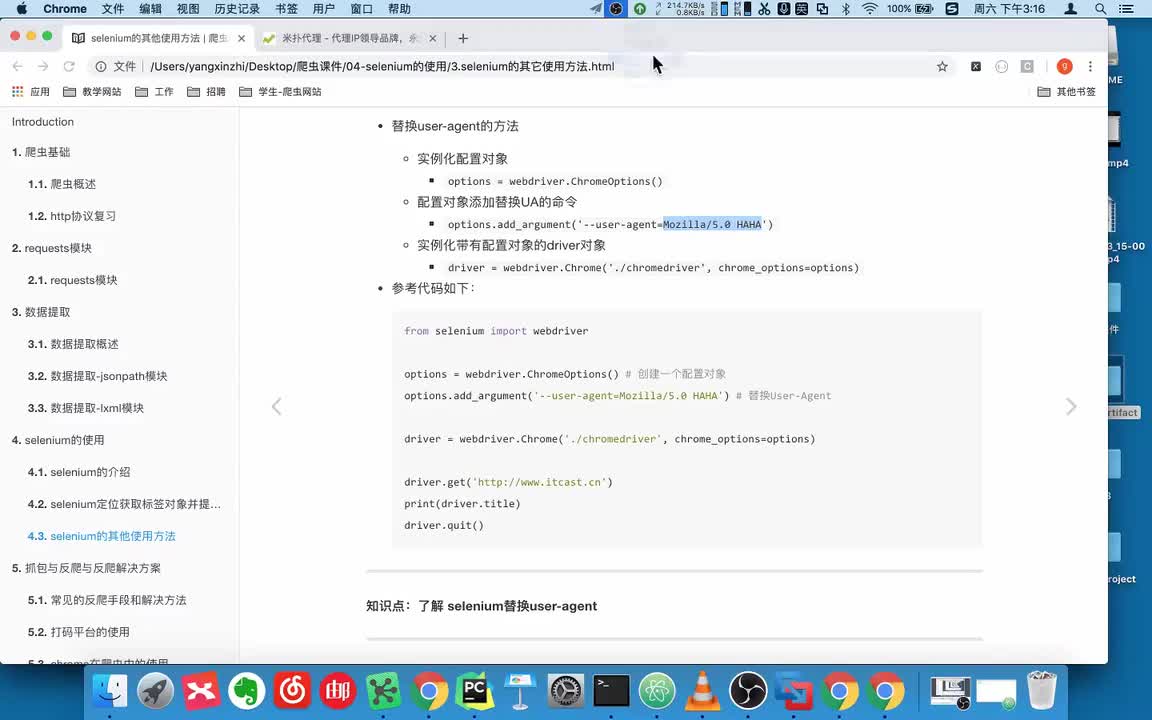Screen dimensions: 1152x720
Task: Switch to the 米扑代理 tab
Action: 350,38
